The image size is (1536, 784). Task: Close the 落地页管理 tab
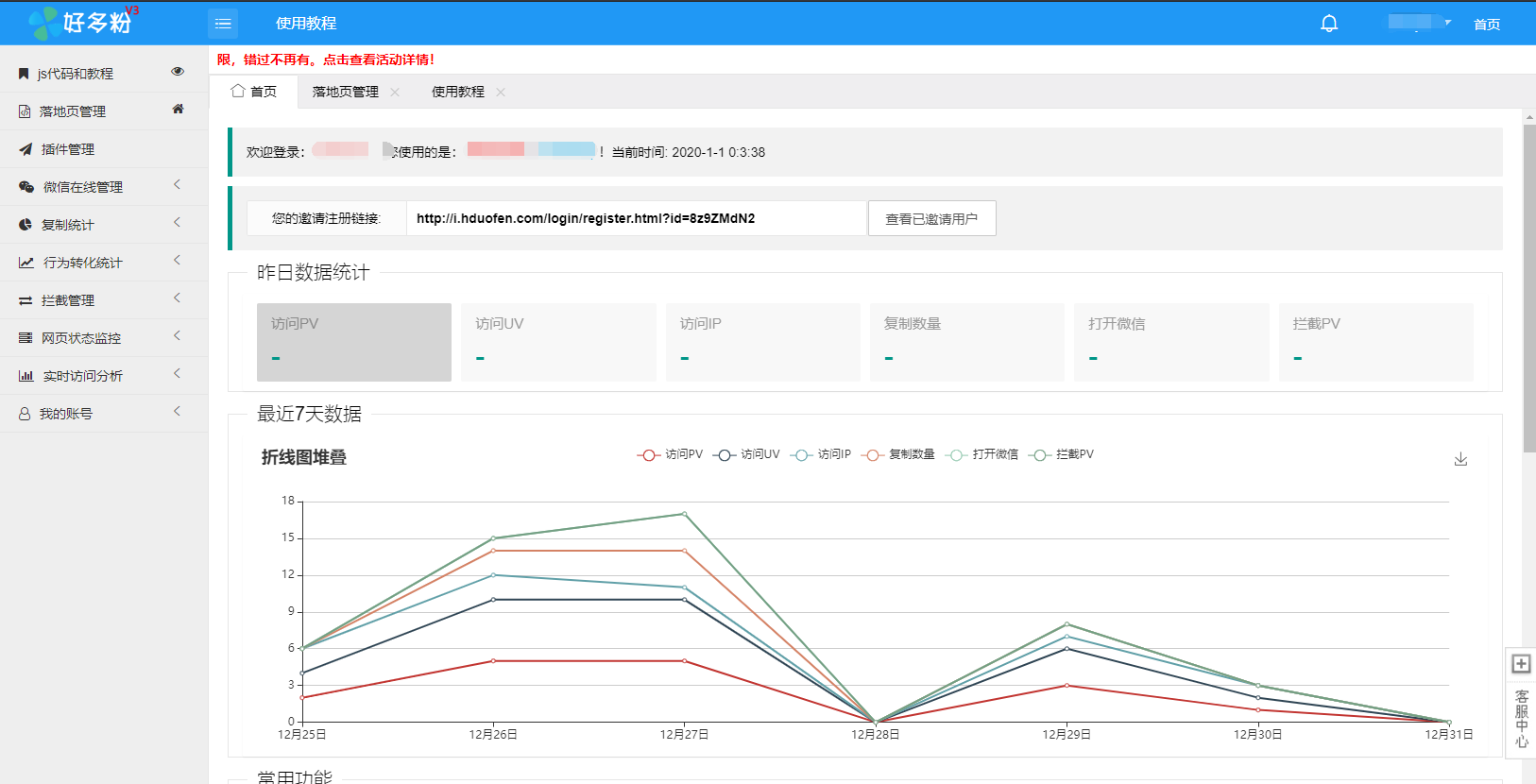tap(395, 92)
